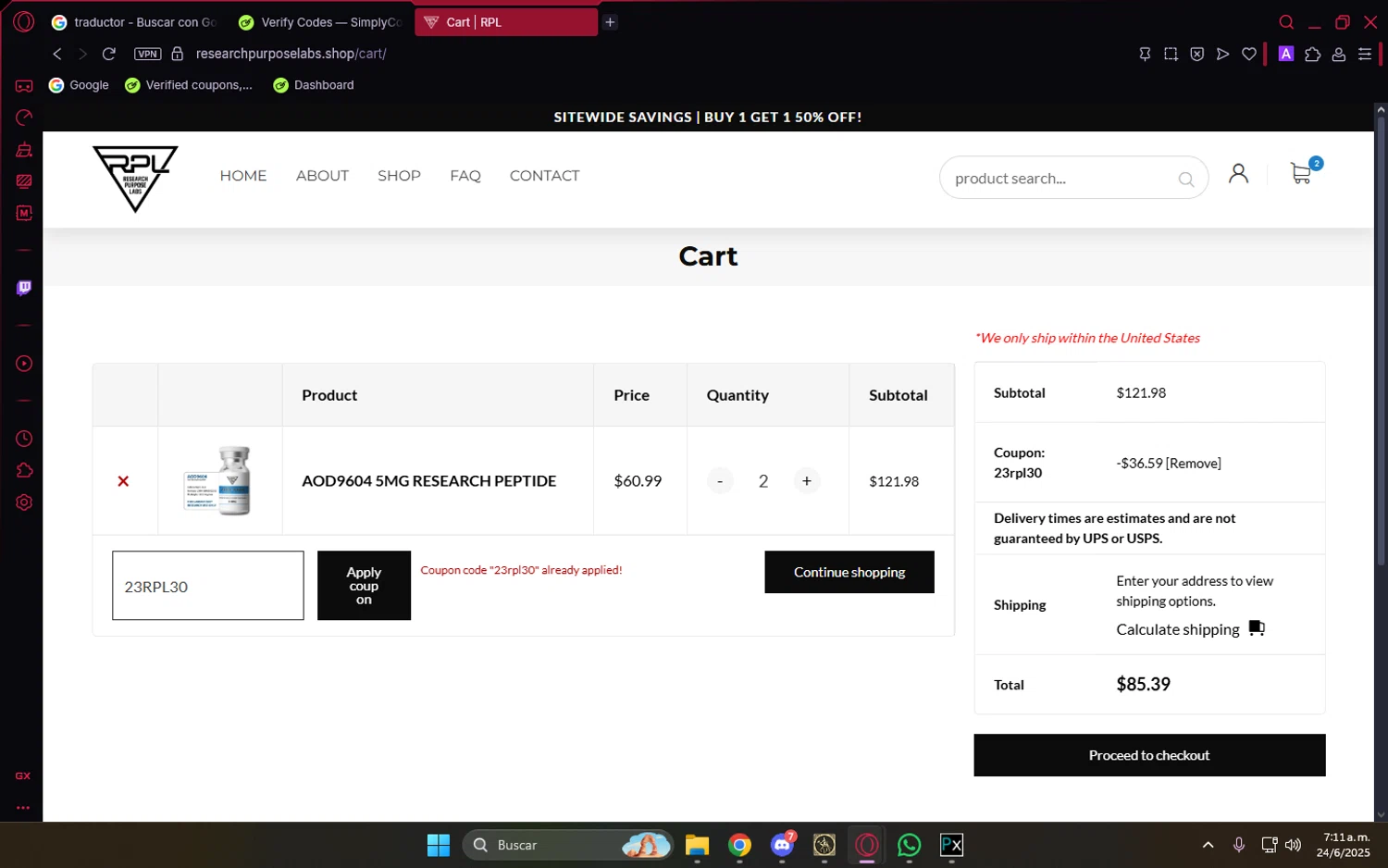Switch to Verify Codes — SimplyCodes tab

pyautogui.click(x=320, y=22)
